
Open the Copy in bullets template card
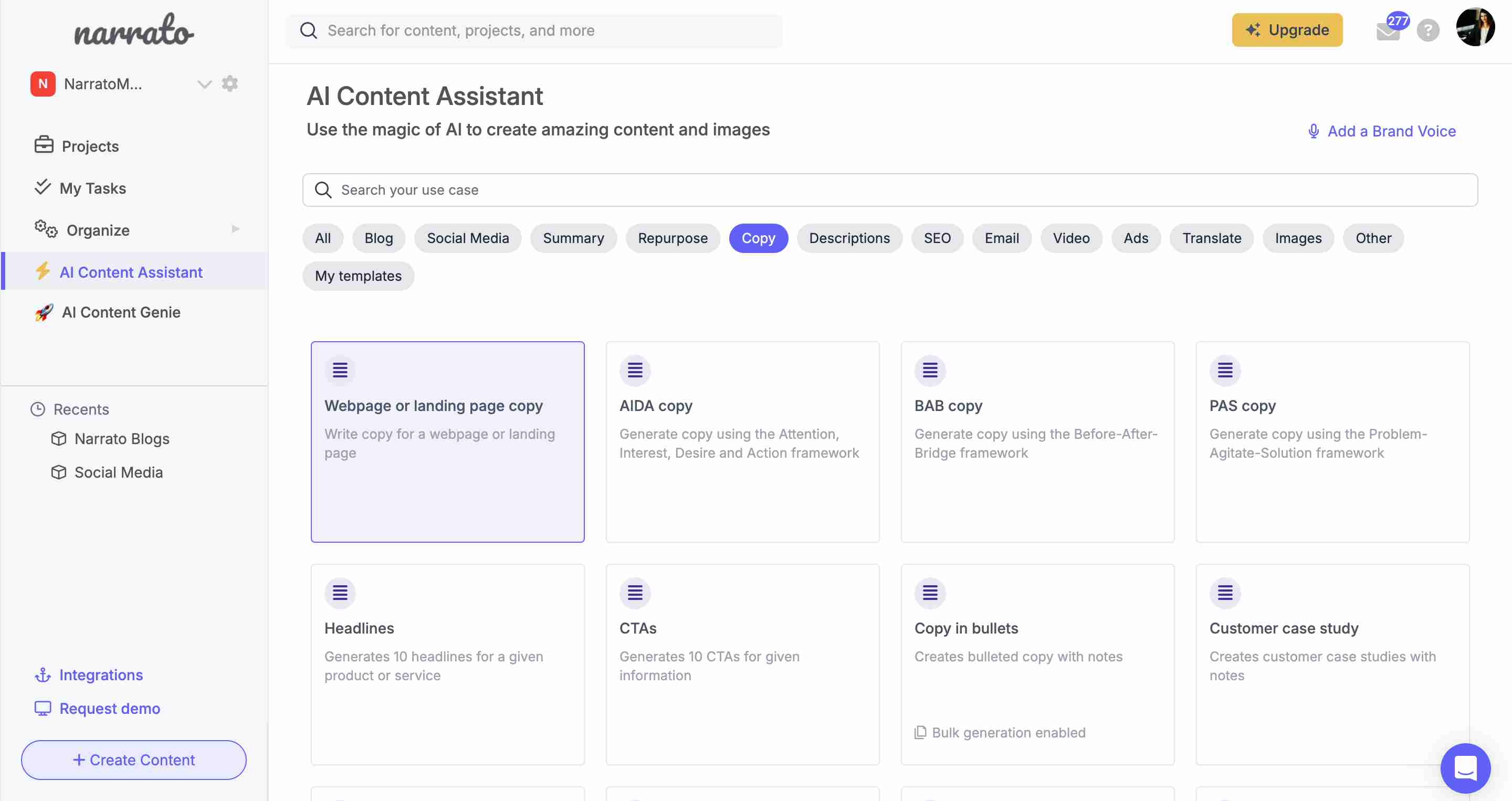tap(1038, 665)
